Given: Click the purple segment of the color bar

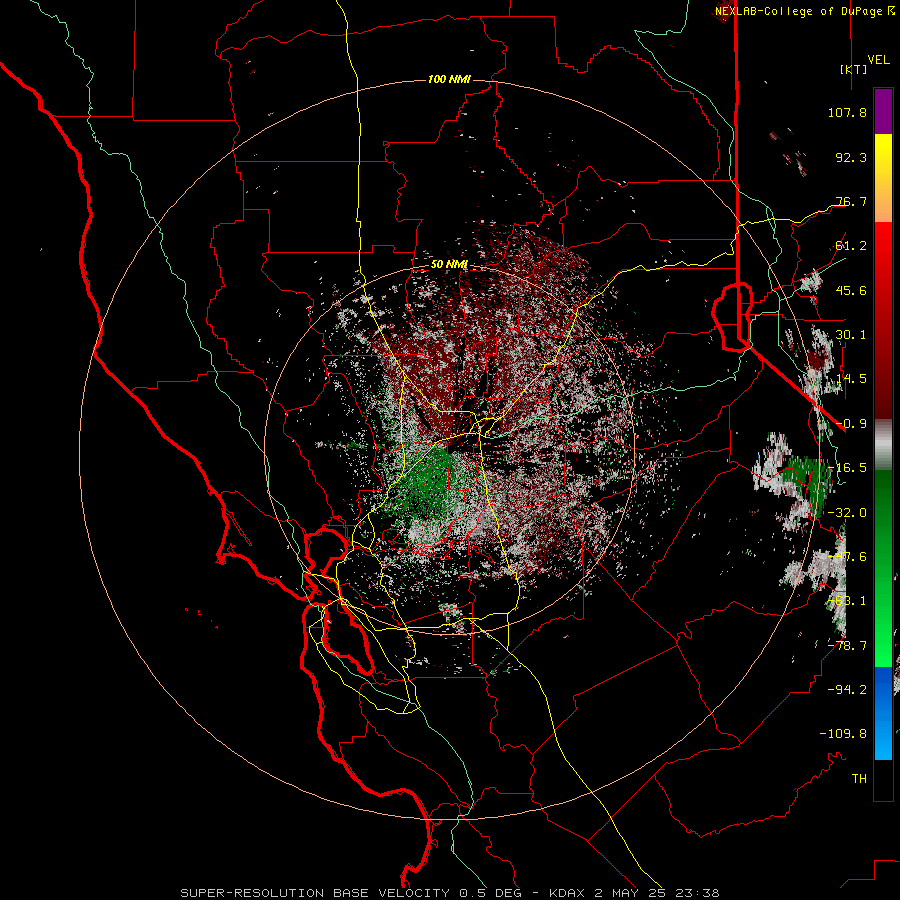Looking at the screenshot, I should click(x=883, y=111).
